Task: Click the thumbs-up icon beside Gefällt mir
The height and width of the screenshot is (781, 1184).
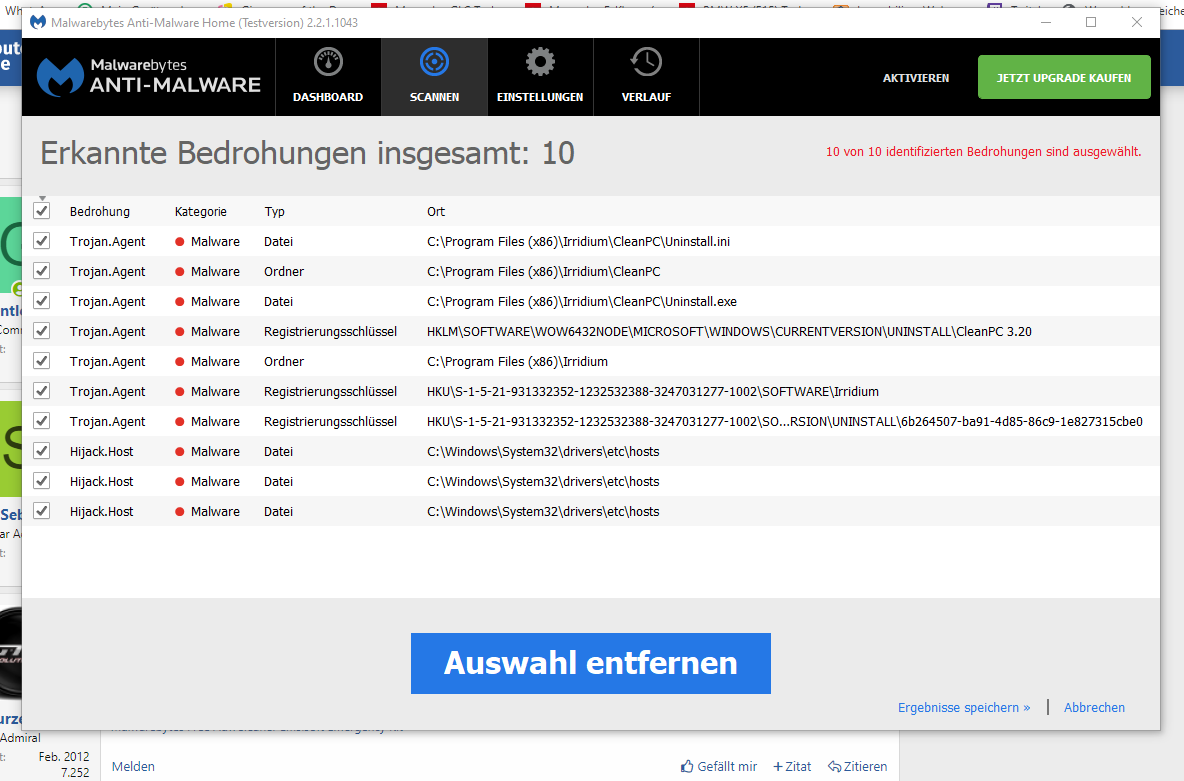Action: click(x=687, y=766)
